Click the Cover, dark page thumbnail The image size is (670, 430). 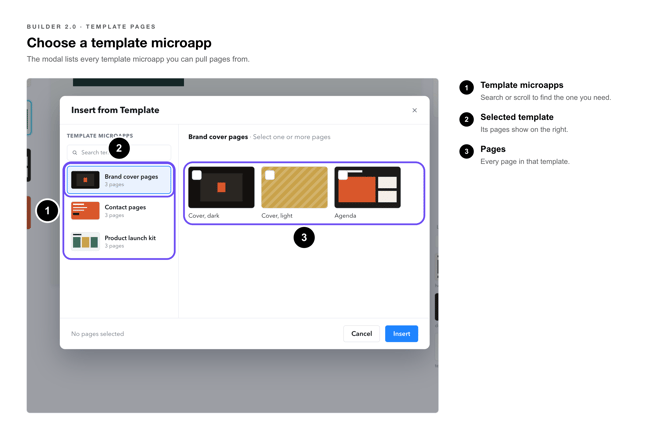click(221, 187)
